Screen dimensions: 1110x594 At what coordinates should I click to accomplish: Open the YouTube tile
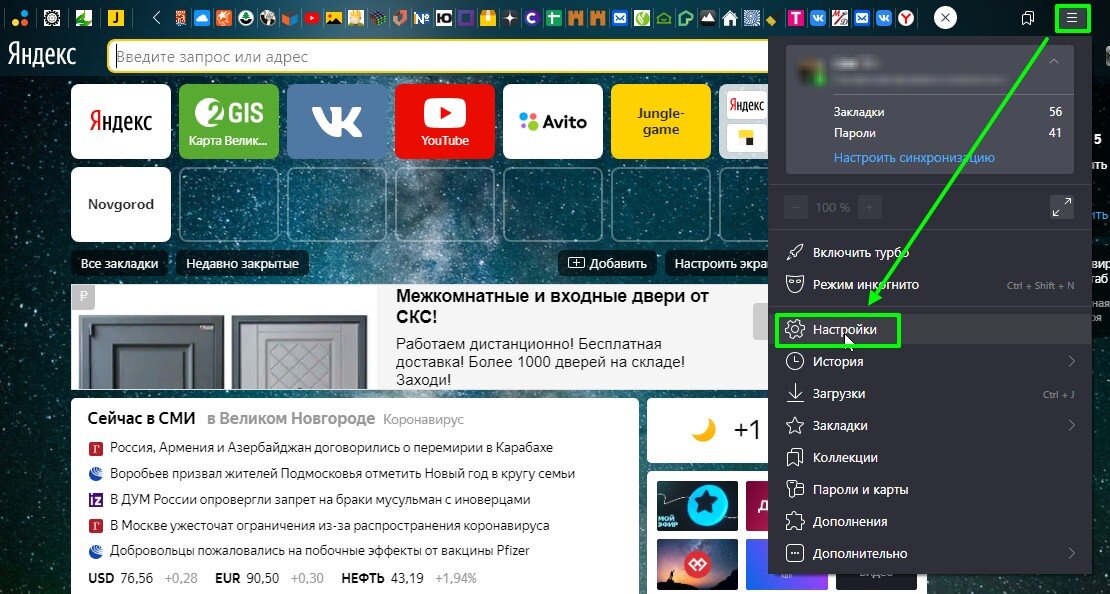(445, 121)
